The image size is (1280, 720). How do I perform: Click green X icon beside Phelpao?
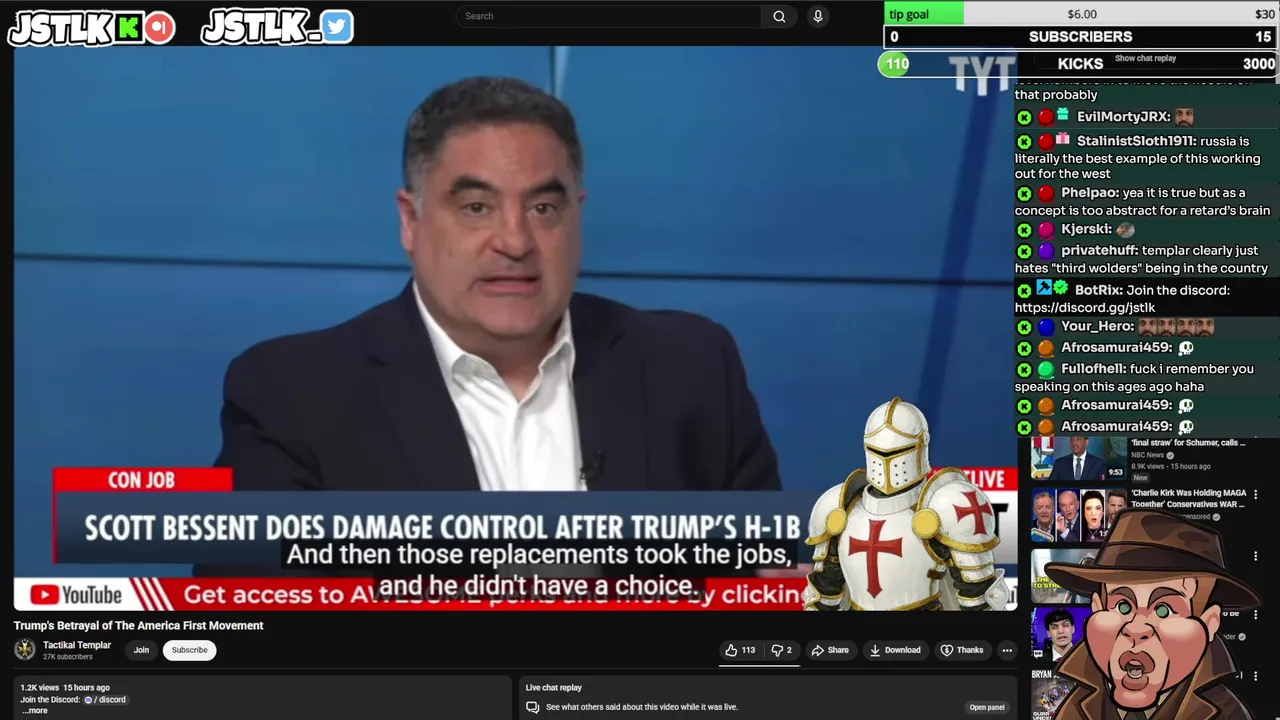coord(1024,193)
